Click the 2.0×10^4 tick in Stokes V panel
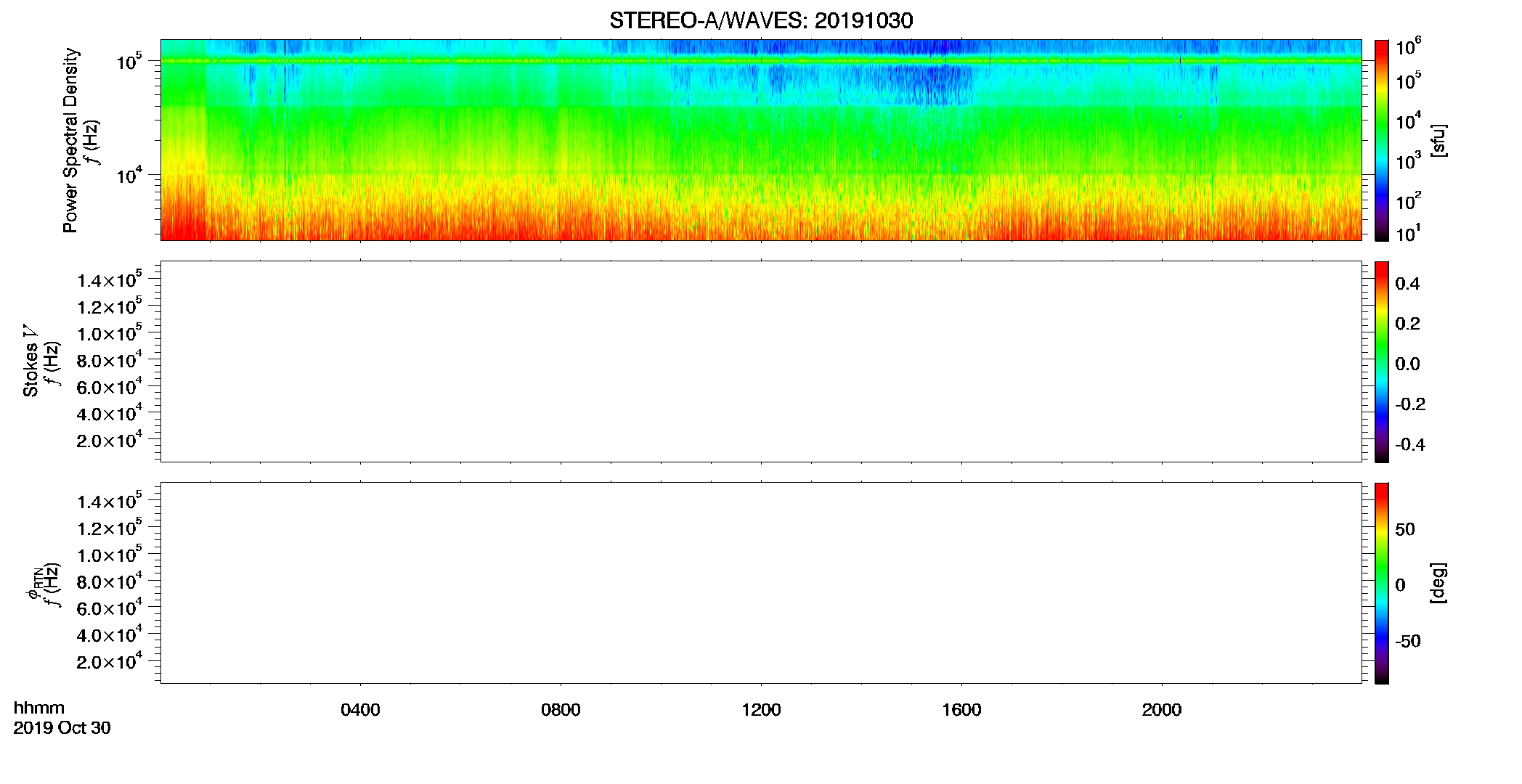 tap(110, 440)
